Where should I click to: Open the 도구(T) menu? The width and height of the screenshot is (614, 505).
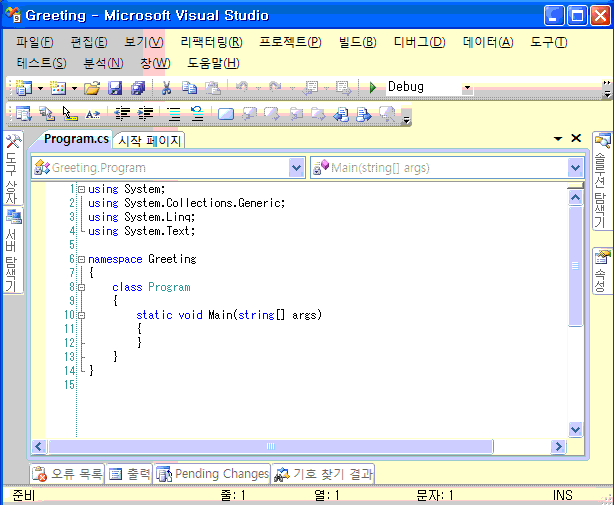click(x=548, y=42)
